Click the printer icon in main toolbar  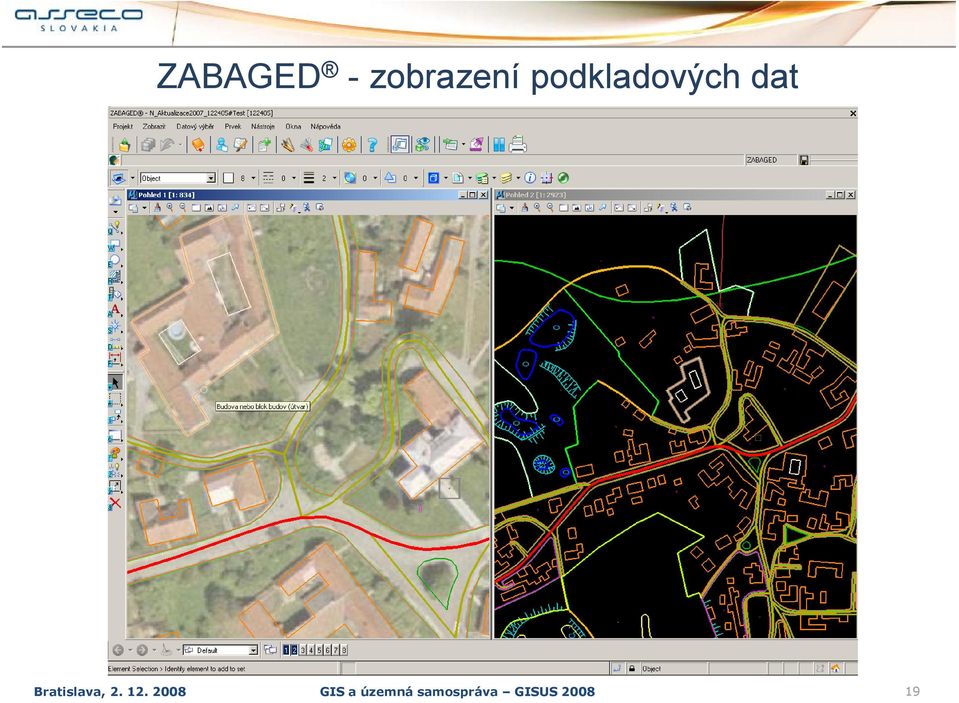click(x=517, y=144)
